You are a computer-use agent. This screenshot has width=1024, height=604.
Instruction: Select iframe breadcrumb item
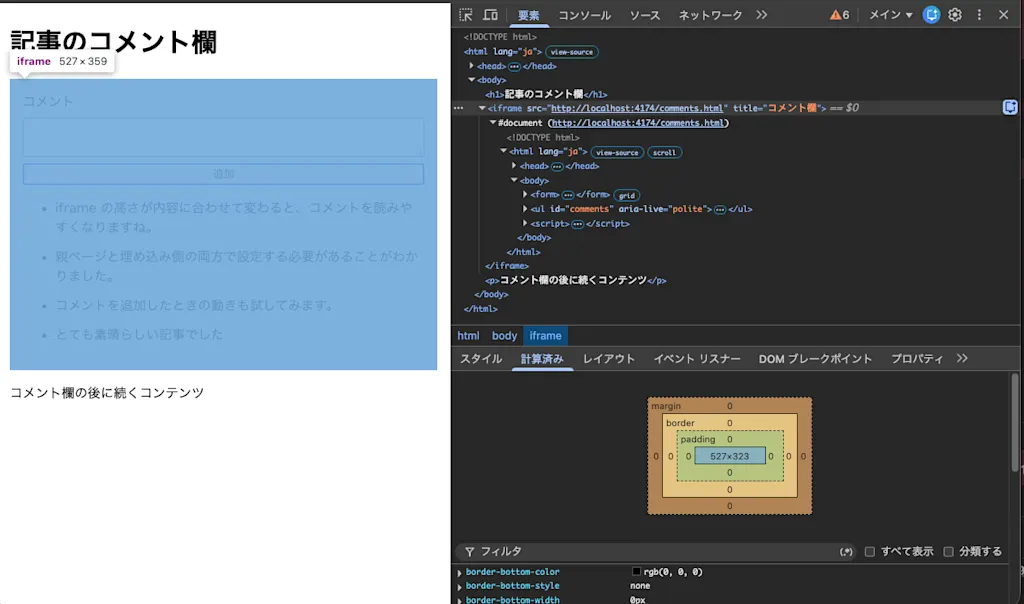click(545, 336)
